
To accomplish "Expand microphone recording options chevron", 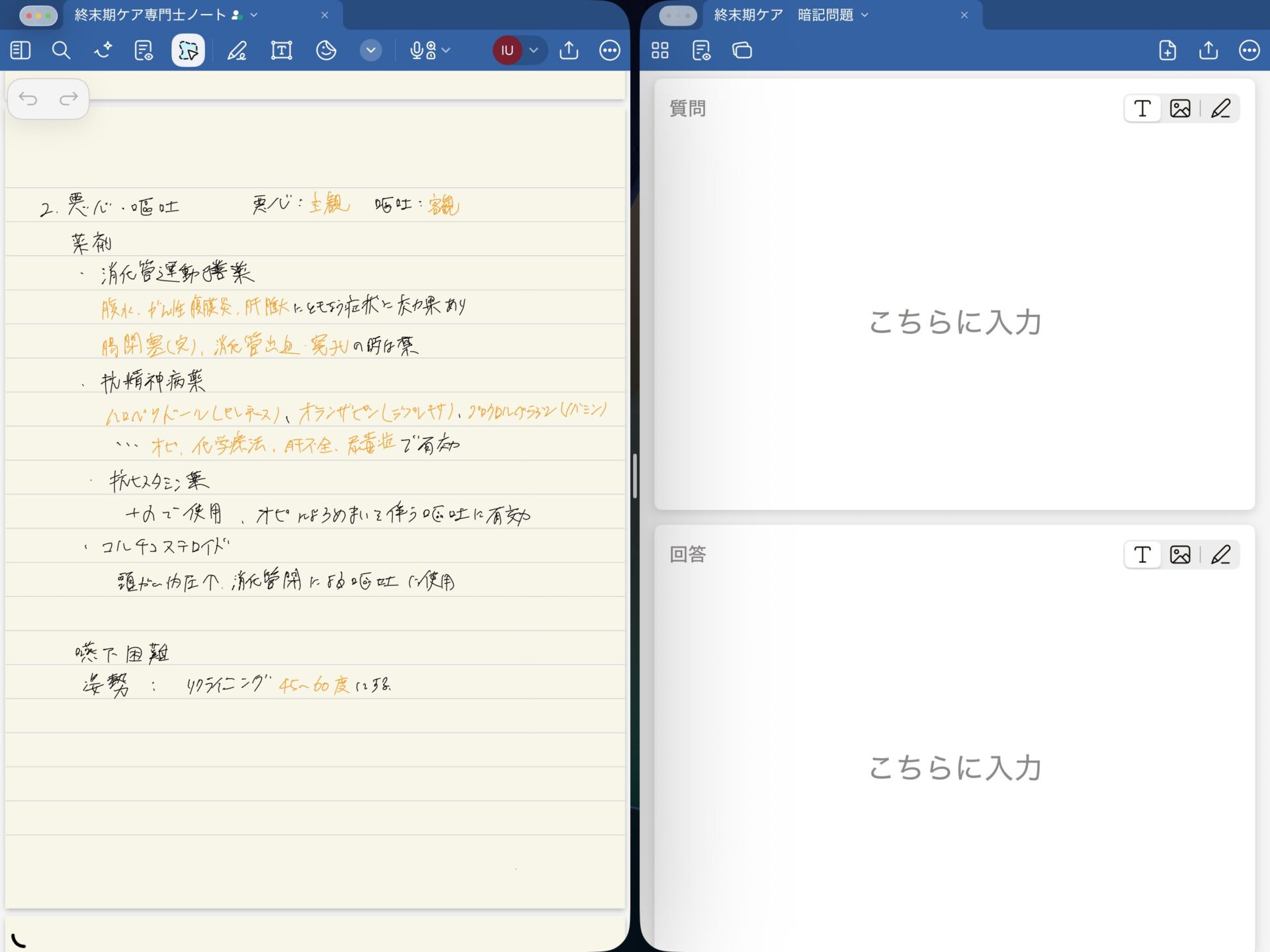I will pyautogui.click(x=446, y=50).
